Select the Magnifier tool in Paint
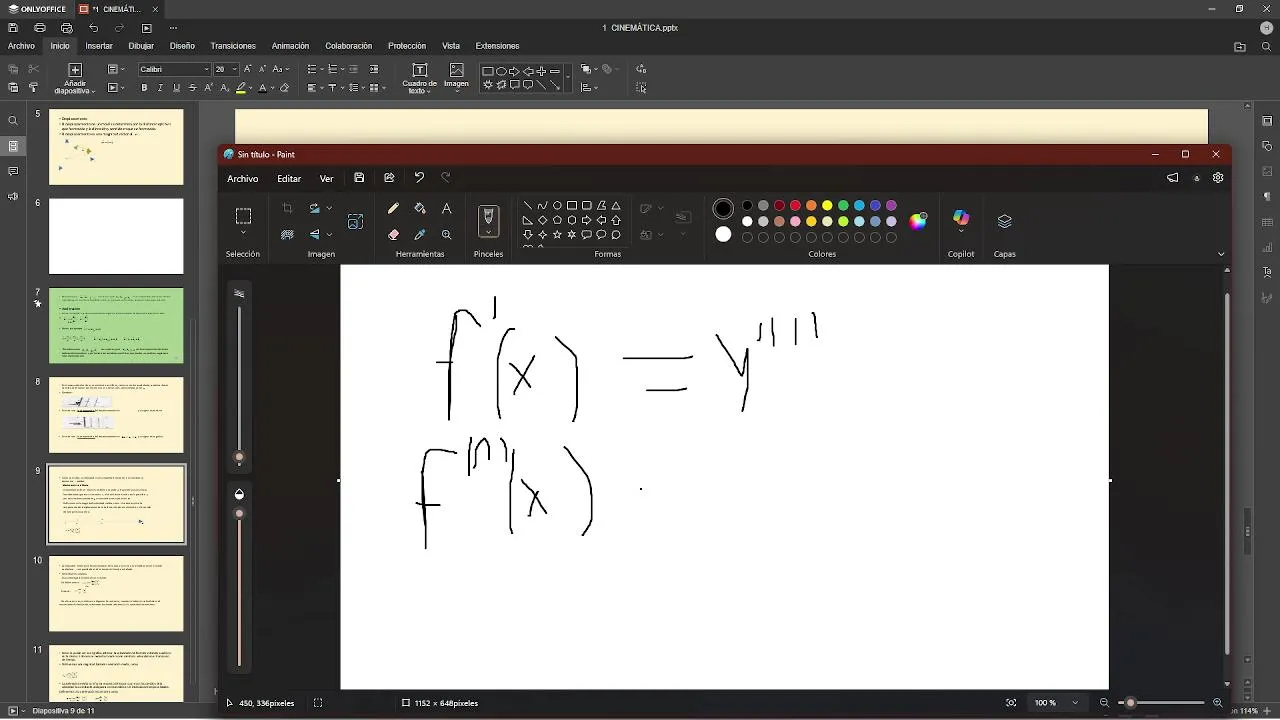 [x=446, y=234]
